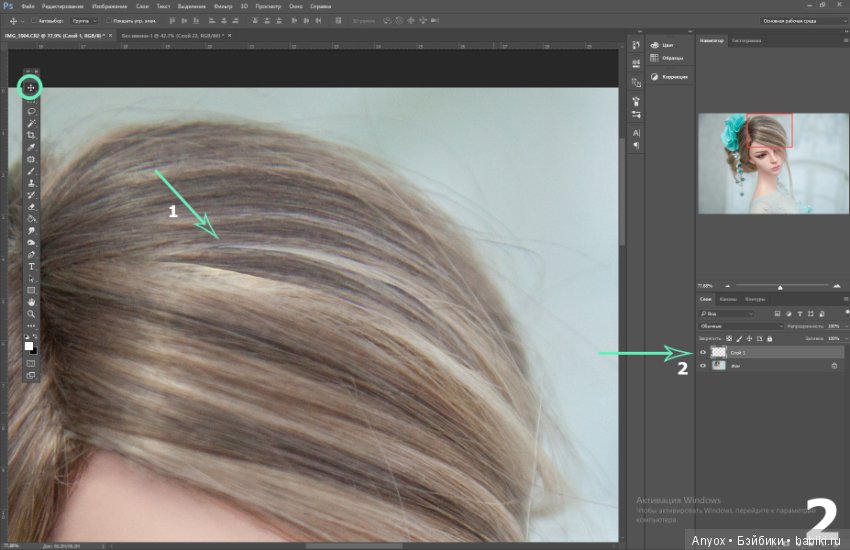
Task: Open the Группа auto-select dropdown
Action: click(84, 21)
